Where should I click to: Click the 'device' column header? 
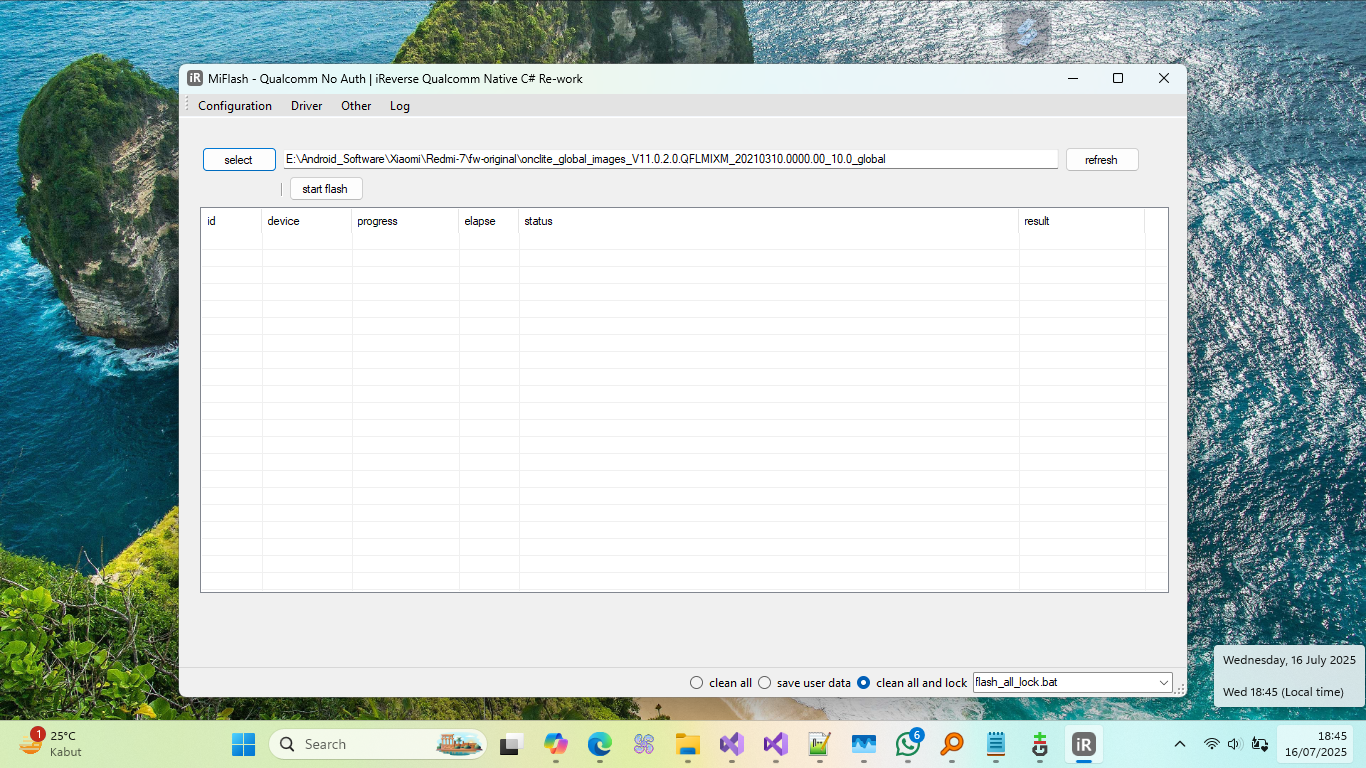click(307, 221)
